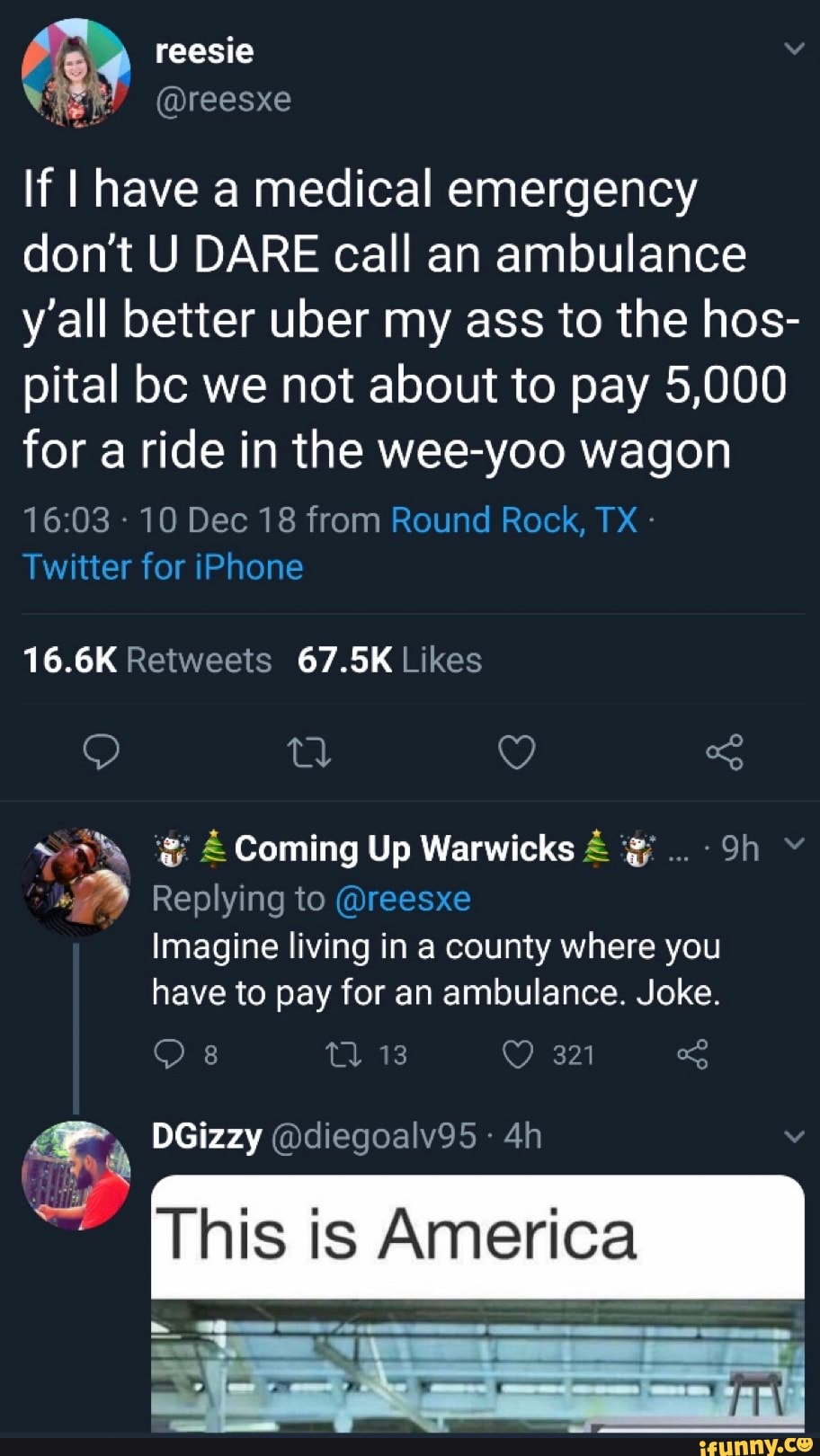
Task: Like reesie's main tweet
Action: 517,751
